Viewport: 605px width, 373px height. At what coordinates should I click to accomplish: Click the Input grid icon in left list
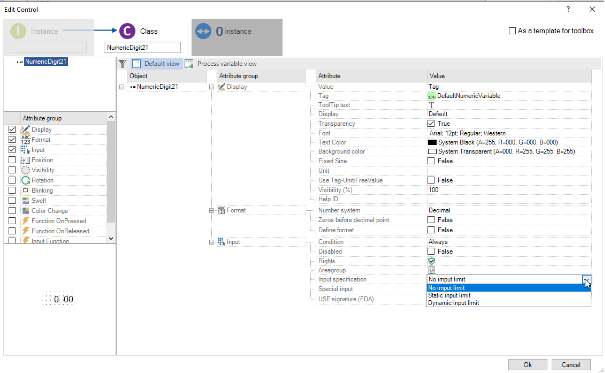click(x=25, y=150)
